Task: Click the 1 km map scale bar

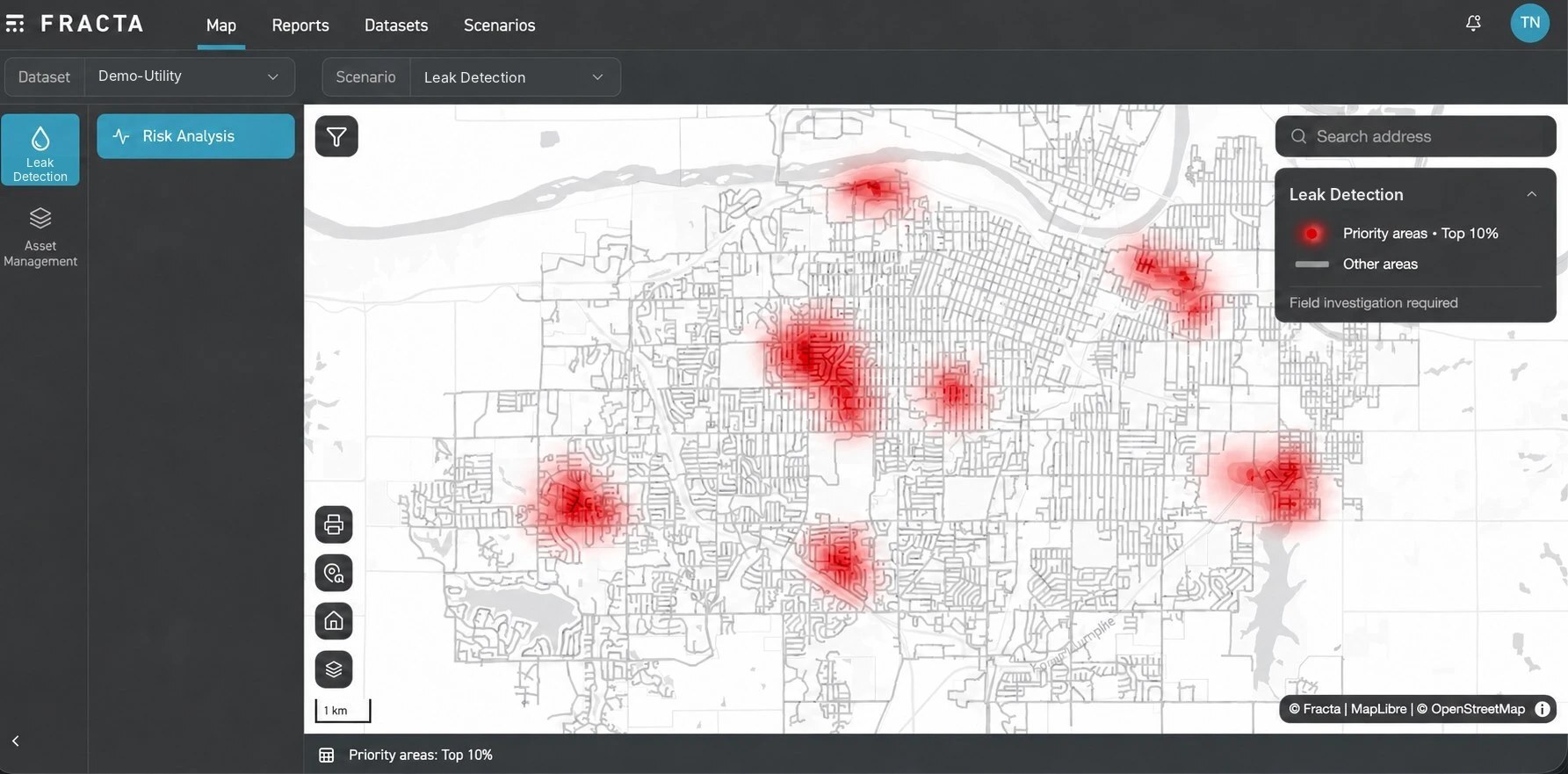Action: 343,711
